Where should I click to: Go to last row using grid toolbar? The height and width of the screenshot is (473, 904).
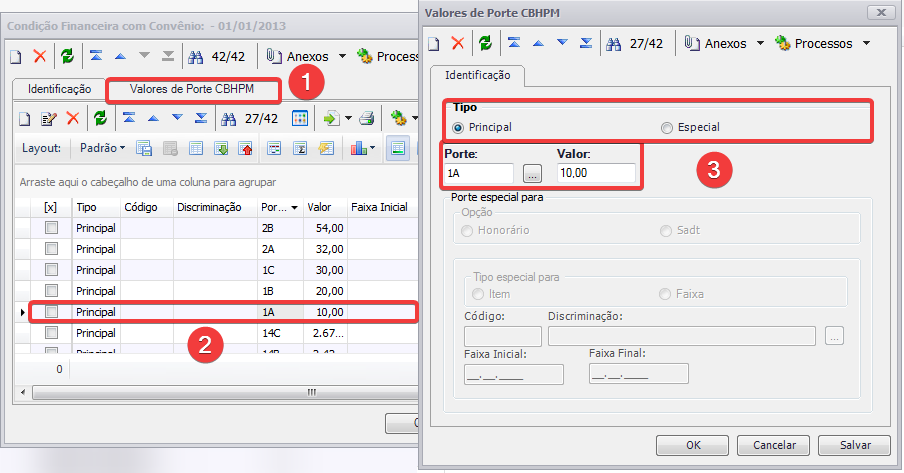tap(201, 118)
